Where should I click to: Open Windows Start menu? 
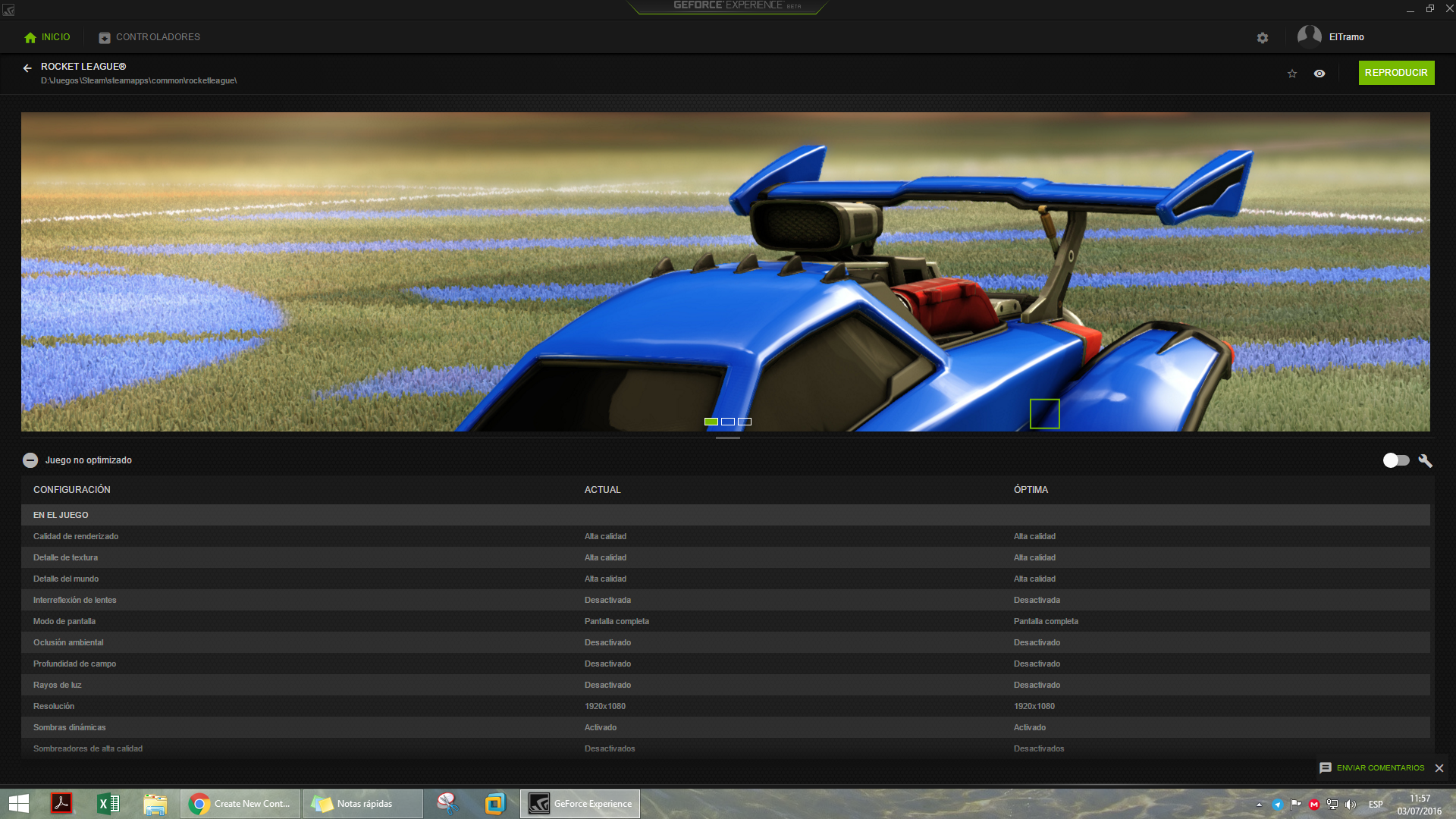click(18, 804)
